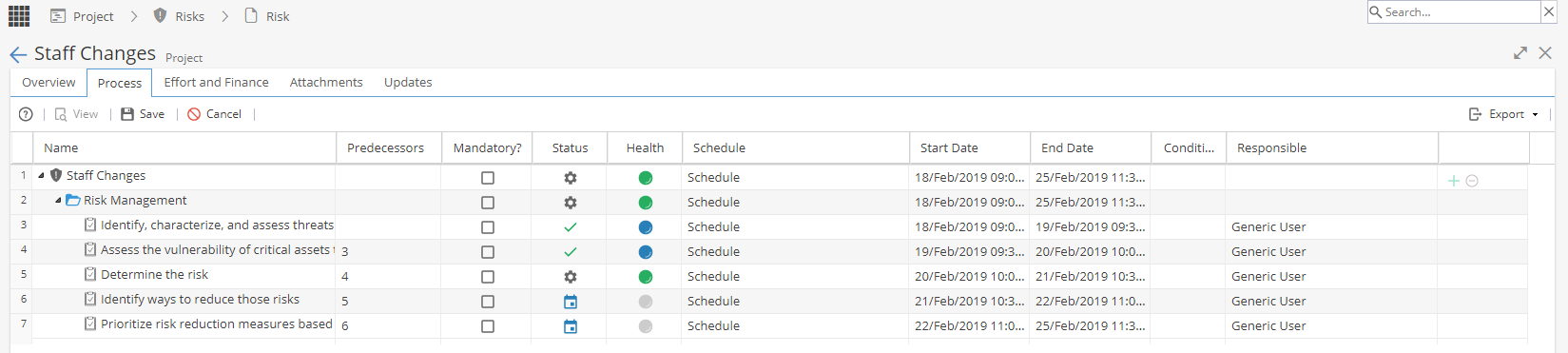Open the app grid launcher icon
The height and width of the screenshot is (353, 1568).
tap(19, 16)
